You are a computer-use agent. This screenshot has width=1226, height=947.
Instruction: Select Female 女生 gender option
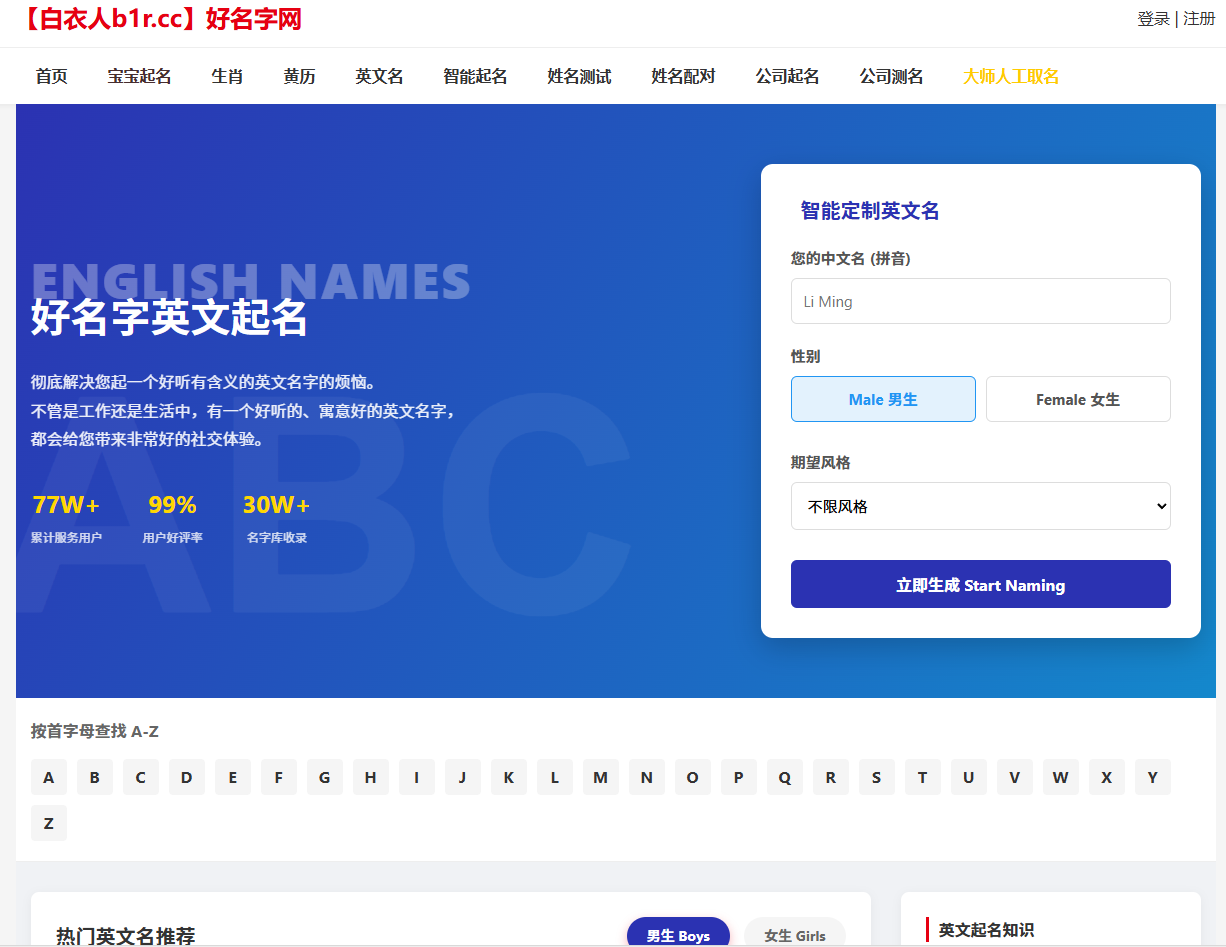(x=1078, y=399)
